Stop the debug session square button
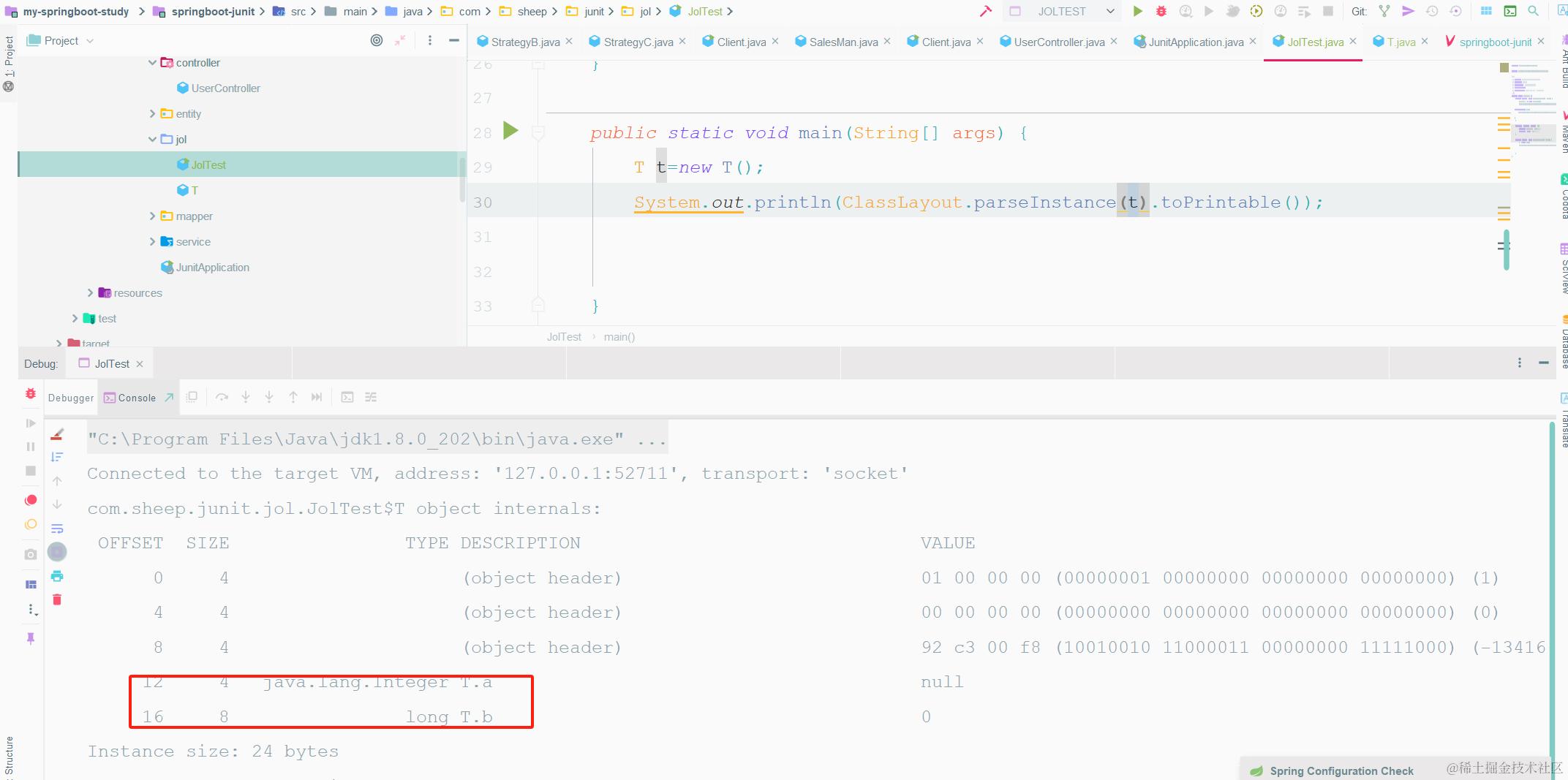This screenshot has height=780, width=1568. 31,471
